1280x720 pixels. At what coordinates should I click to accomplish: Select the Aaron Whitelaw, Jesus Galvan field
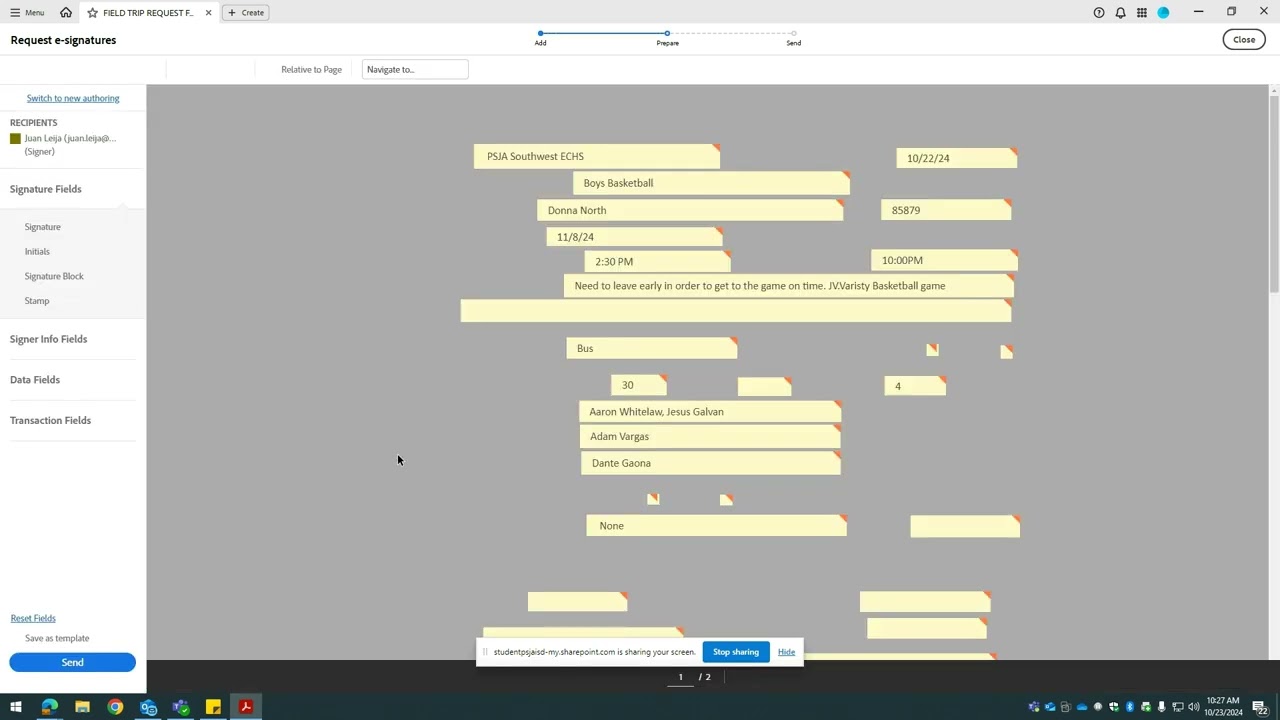coord(710,412)
